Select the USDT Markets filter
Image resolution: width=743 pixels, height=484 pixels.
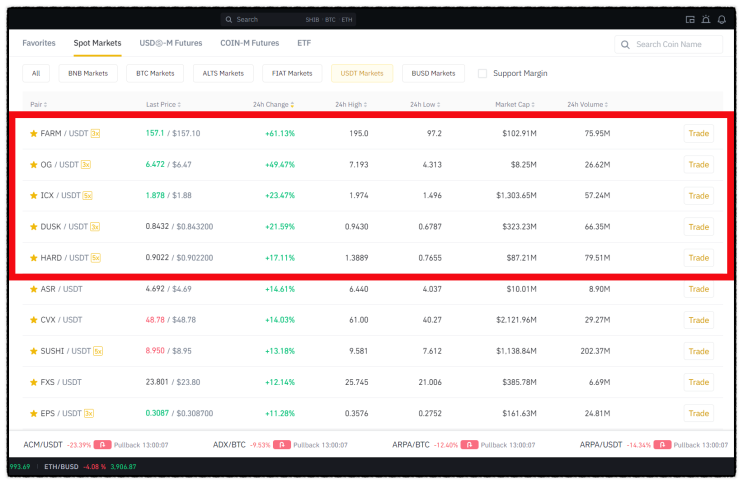(x=362, y=73)
